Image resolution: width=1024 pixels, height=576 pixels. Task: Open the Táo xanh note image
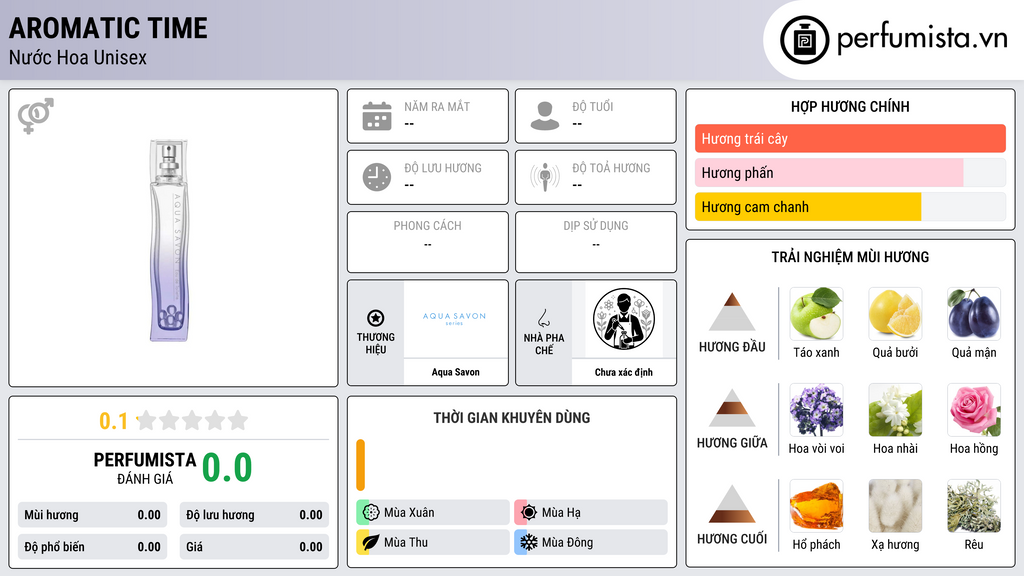816,314
